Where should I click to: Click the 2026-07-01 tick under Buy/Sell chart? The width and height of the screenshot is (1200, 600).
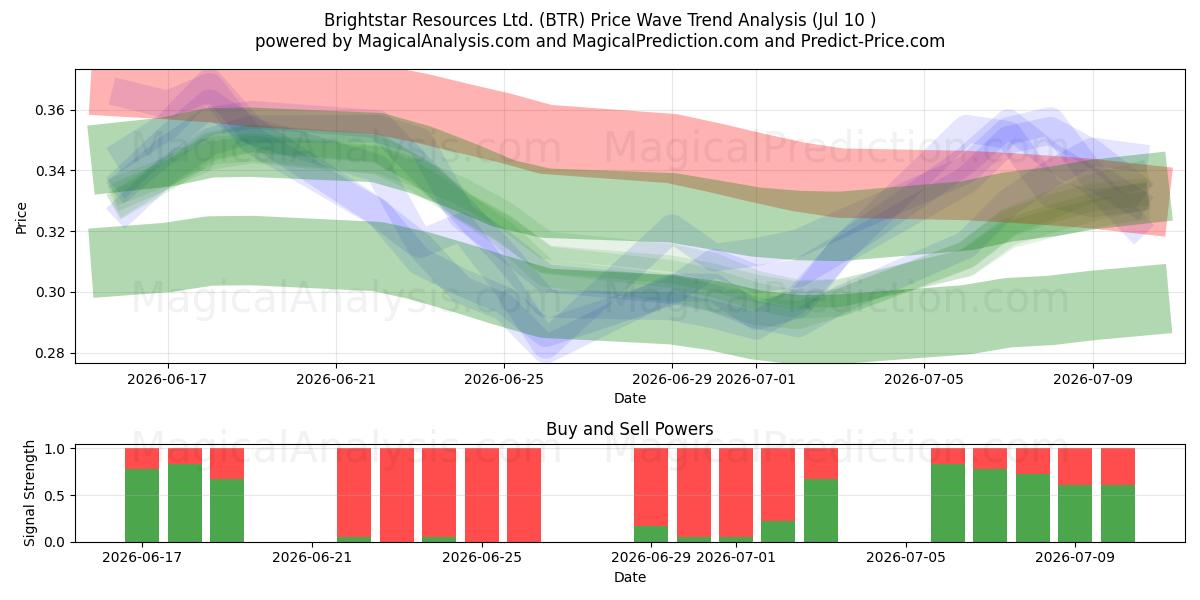736,558
